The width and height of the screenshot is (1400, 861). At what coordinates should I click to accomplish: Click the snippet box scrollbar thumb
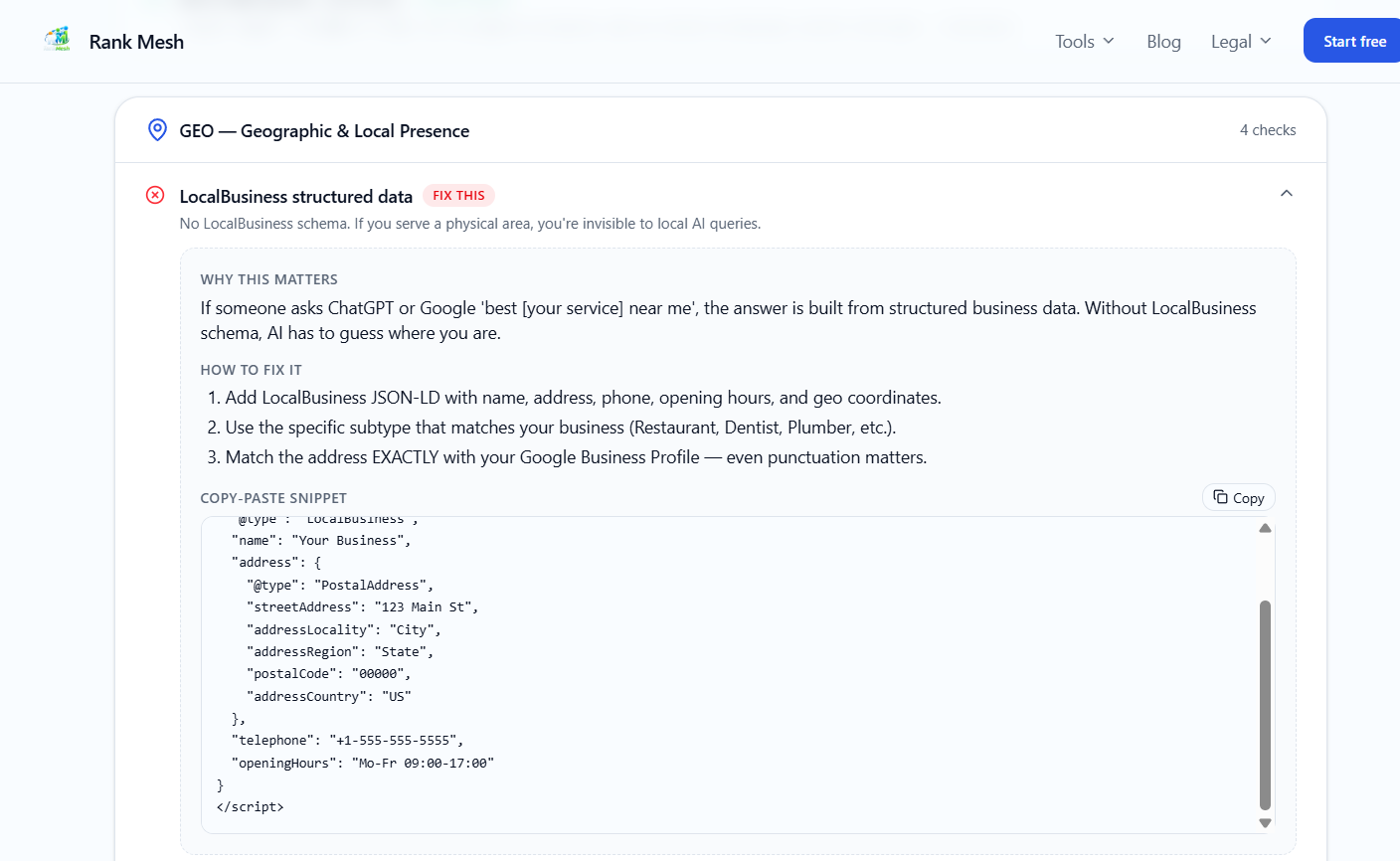(x=1265, y=705)
